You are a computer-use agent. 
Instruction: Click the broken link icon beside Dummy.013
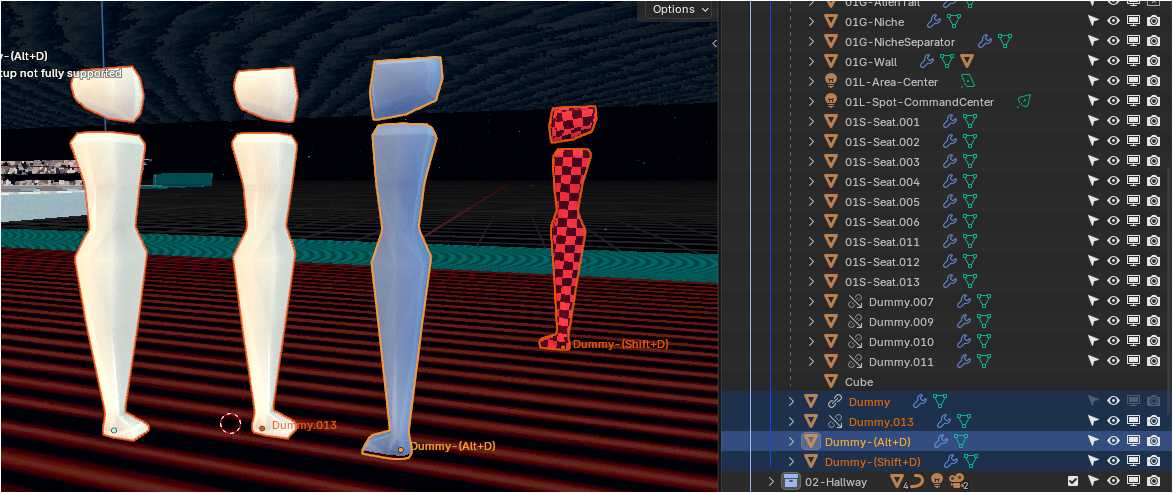pos(835,422)
